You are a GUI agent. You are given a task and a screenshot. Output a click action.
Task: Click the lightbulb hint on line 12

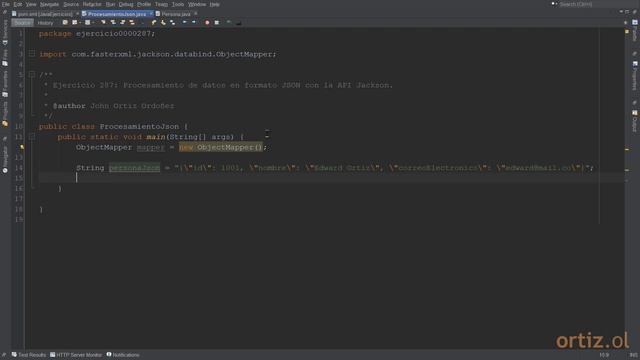(22, 147)
